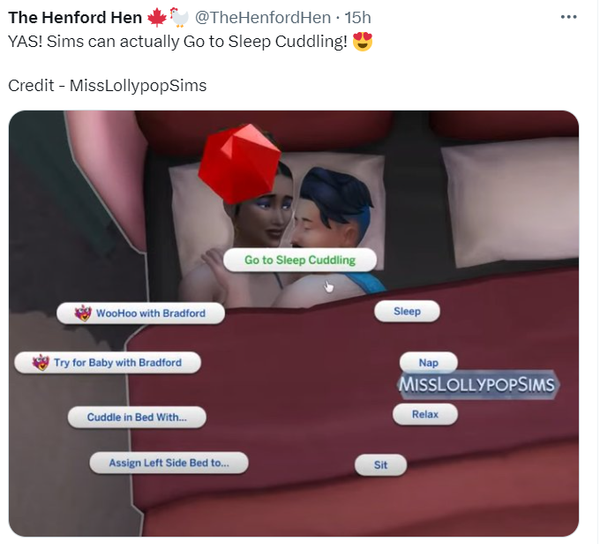Choose WooHoo with Bradford

point(141,313)
